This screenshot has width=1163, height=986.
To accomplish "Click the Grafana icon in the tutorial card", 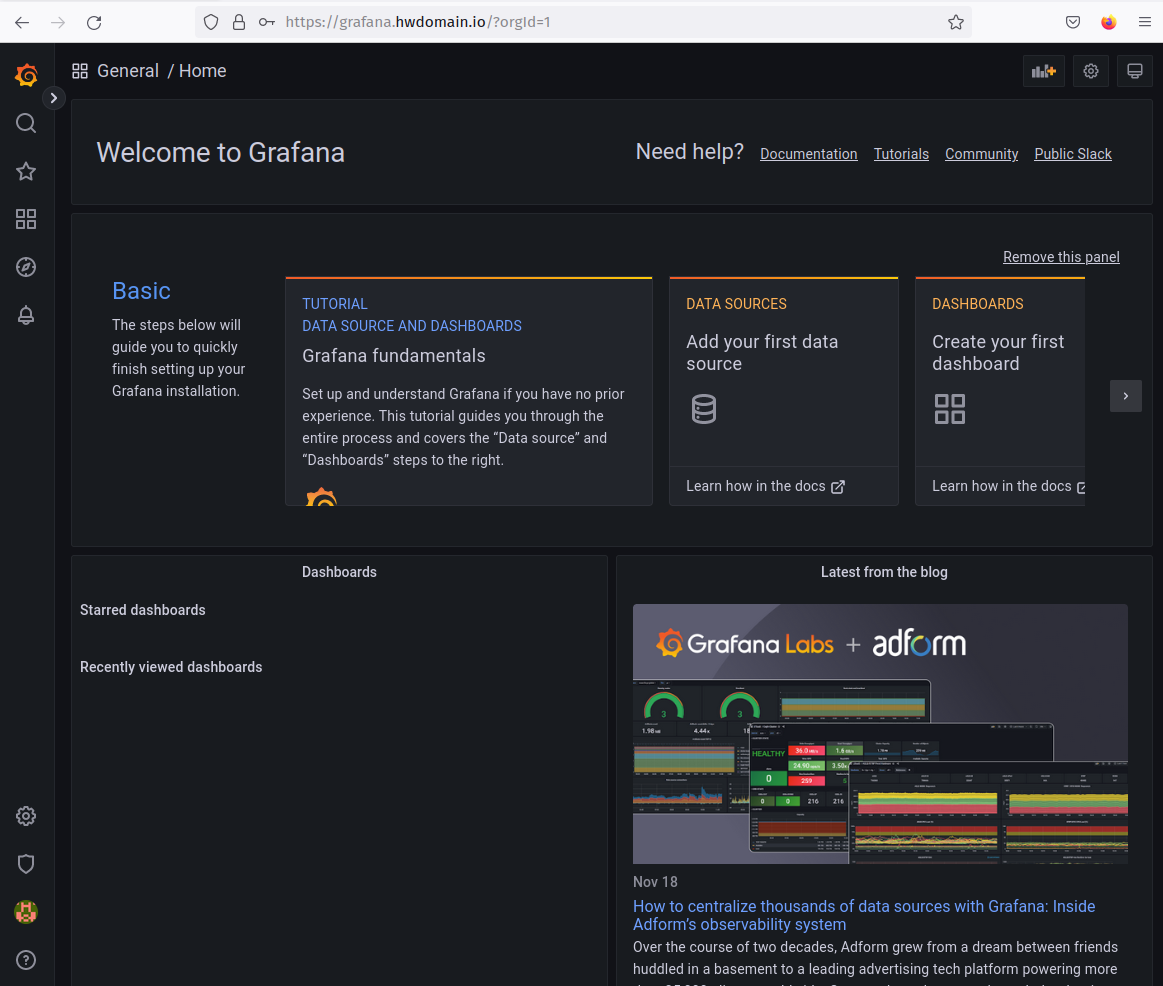I will click(x=321, y=496).
